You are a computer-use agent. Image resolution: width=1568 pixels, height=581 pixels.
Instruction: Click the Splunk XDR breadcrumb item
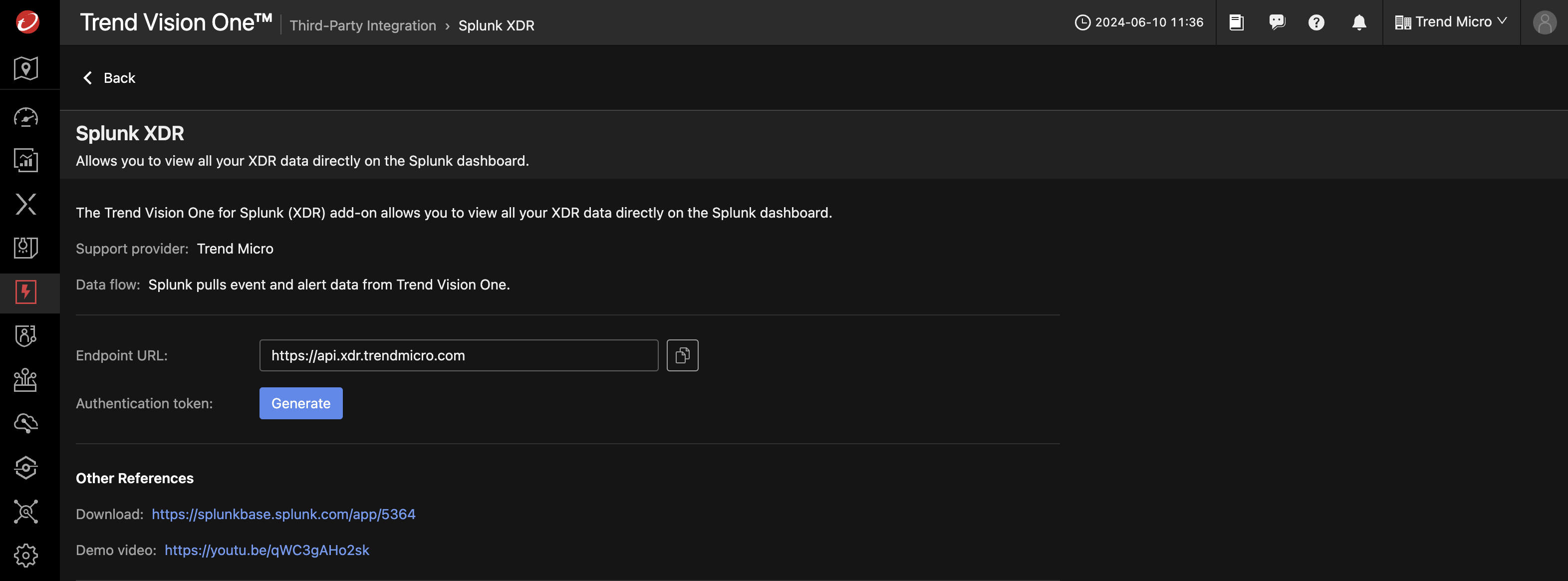pos(496,25)
